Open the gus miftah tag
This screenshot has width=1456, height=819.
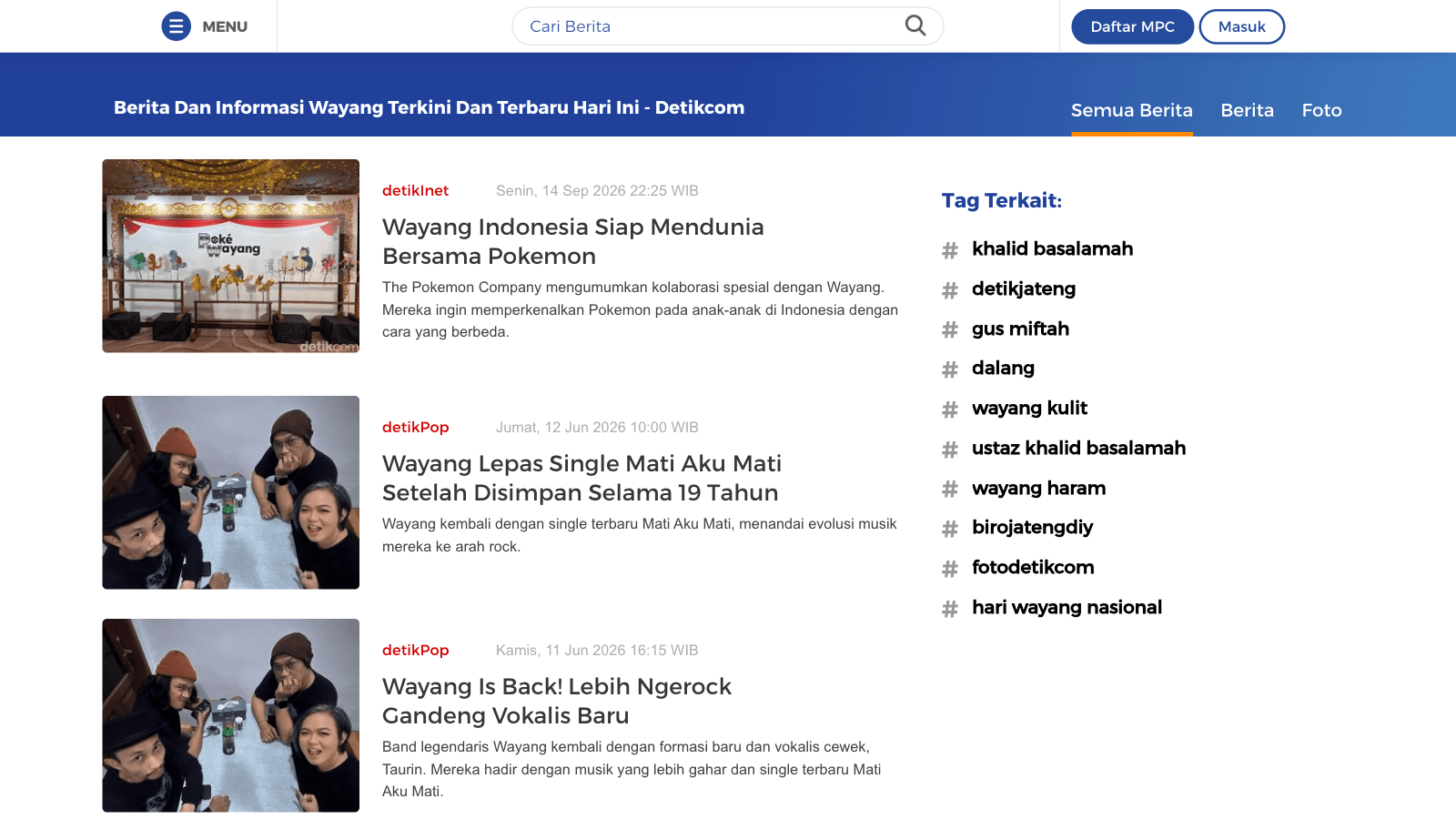pos(1020,329)
